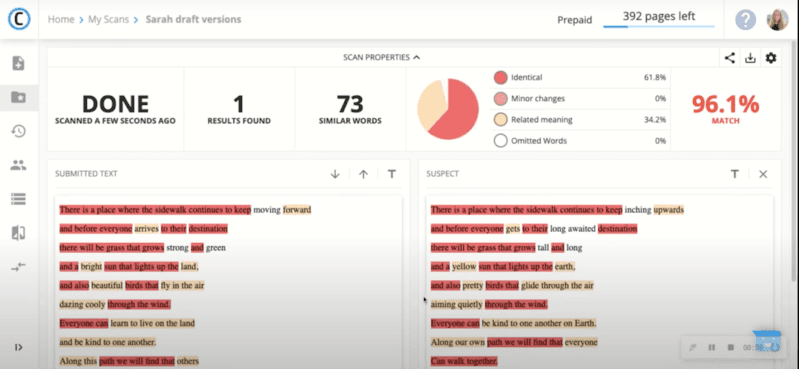The width and height of the screenshot is (799, 369).
Task: Jump to next match in Submitted Text
Action: (335, 174)
